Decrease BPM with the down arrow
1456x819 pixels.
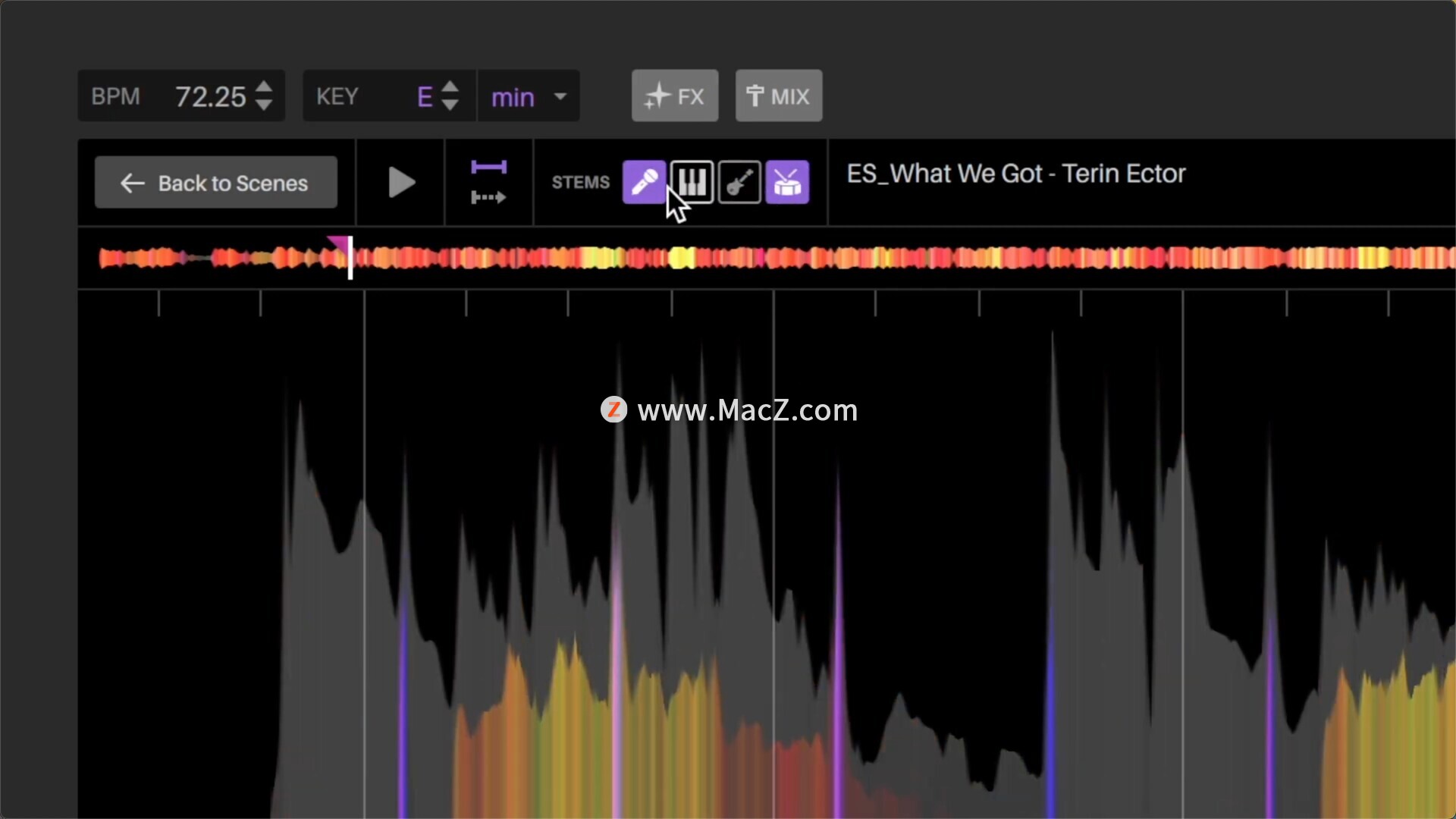[x=264, y=105]
